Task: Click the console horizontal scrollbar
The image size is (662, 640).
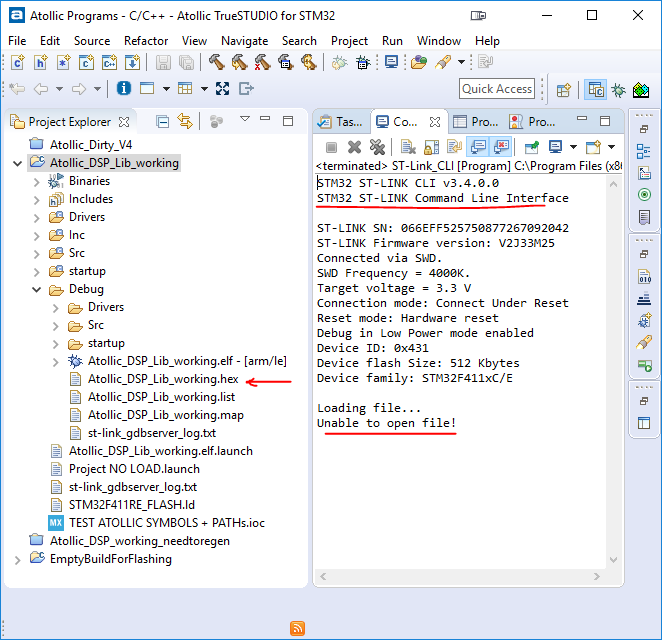Action: 459,577
